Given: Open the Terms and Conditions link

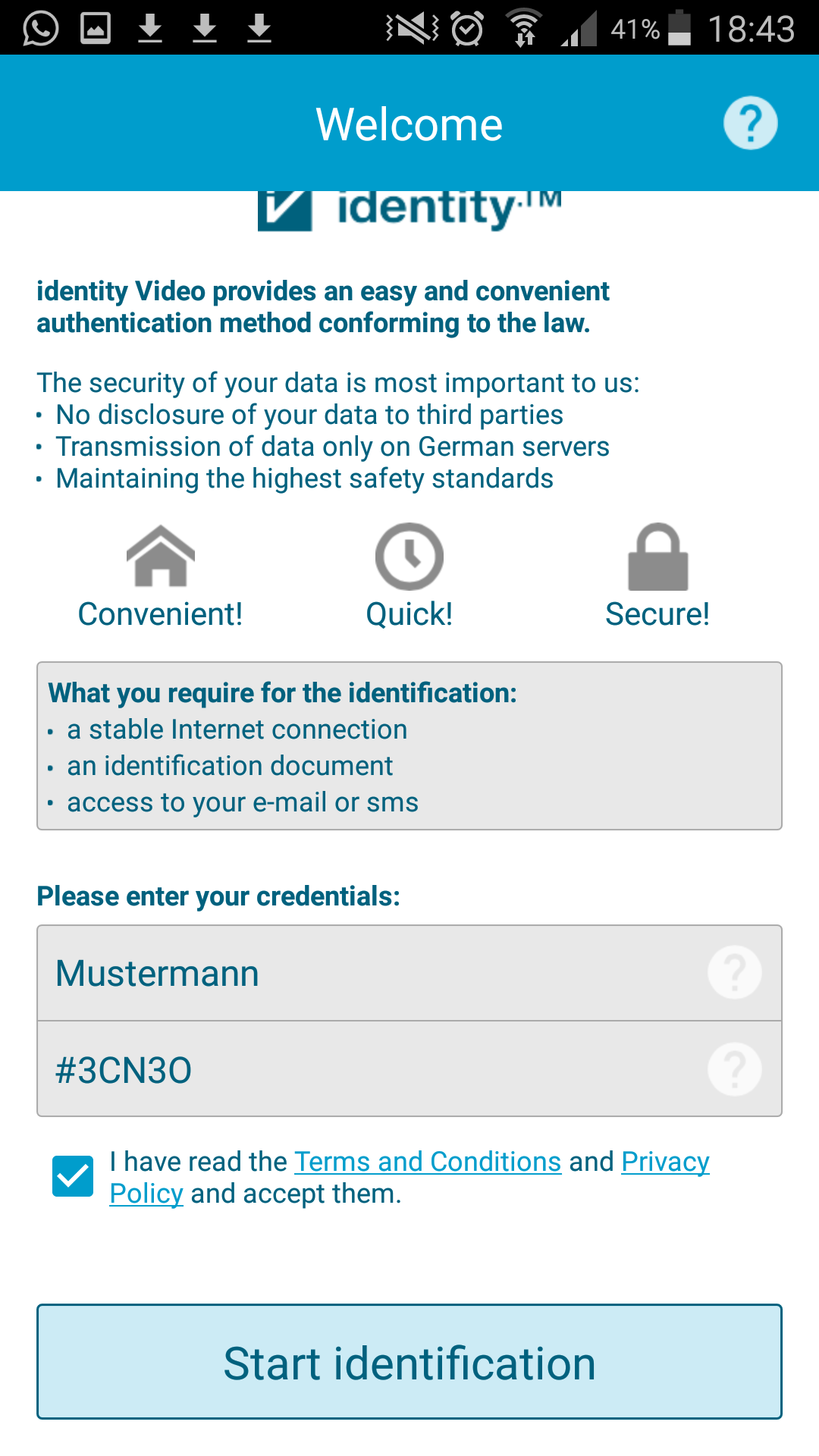Looking at the screenshot, I should (428, 1162).
